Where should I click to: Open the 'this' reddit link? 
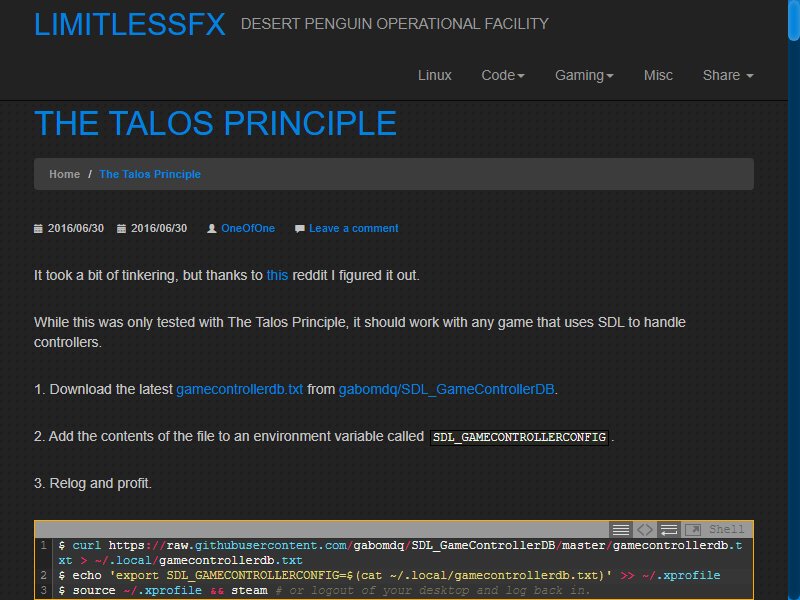click(x=277, y=276)
